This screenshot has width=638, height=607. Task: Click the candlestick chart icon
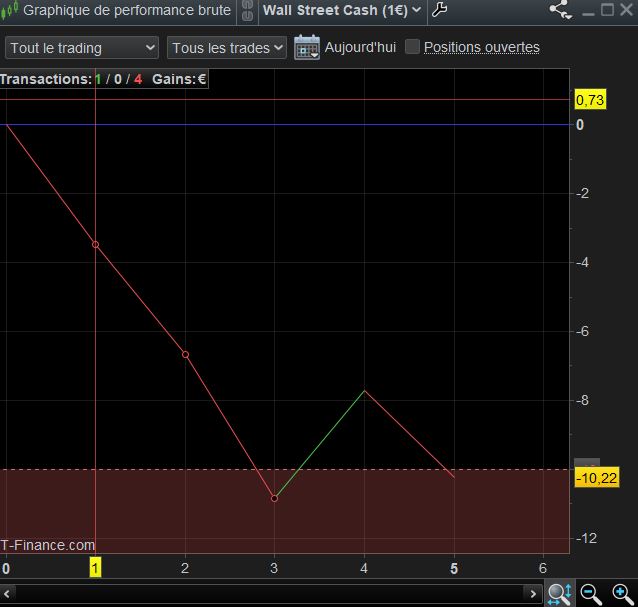click(x=9, y=10)
